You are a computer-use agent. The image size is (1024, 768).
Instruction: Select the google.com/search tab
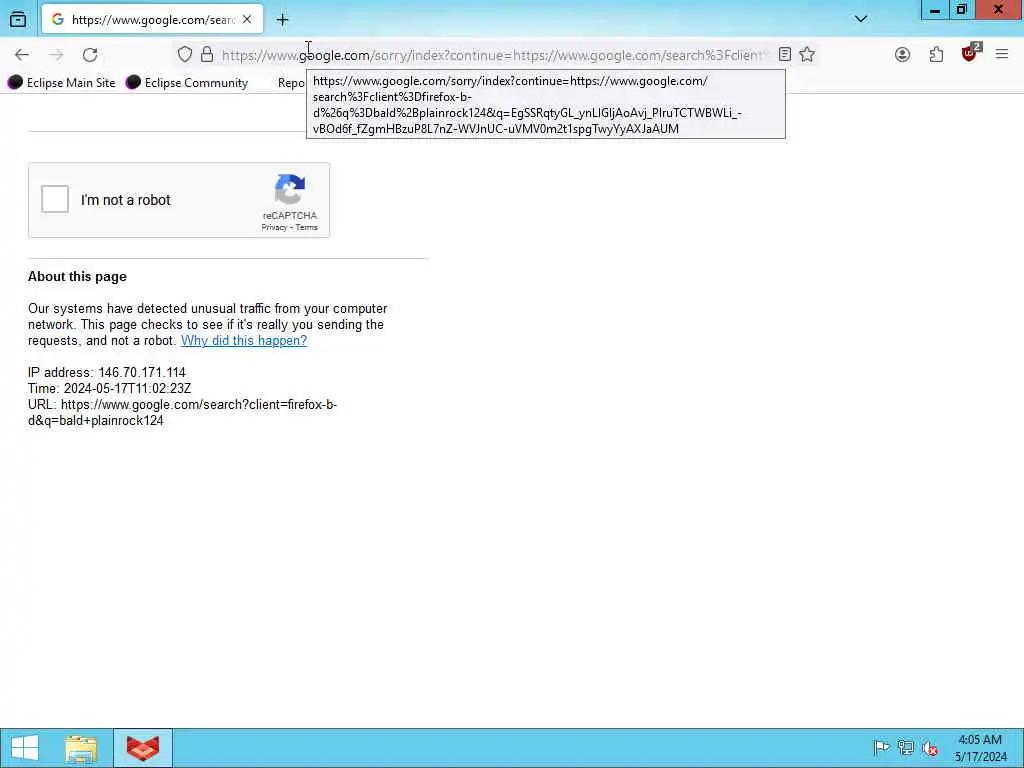(152, 20)
